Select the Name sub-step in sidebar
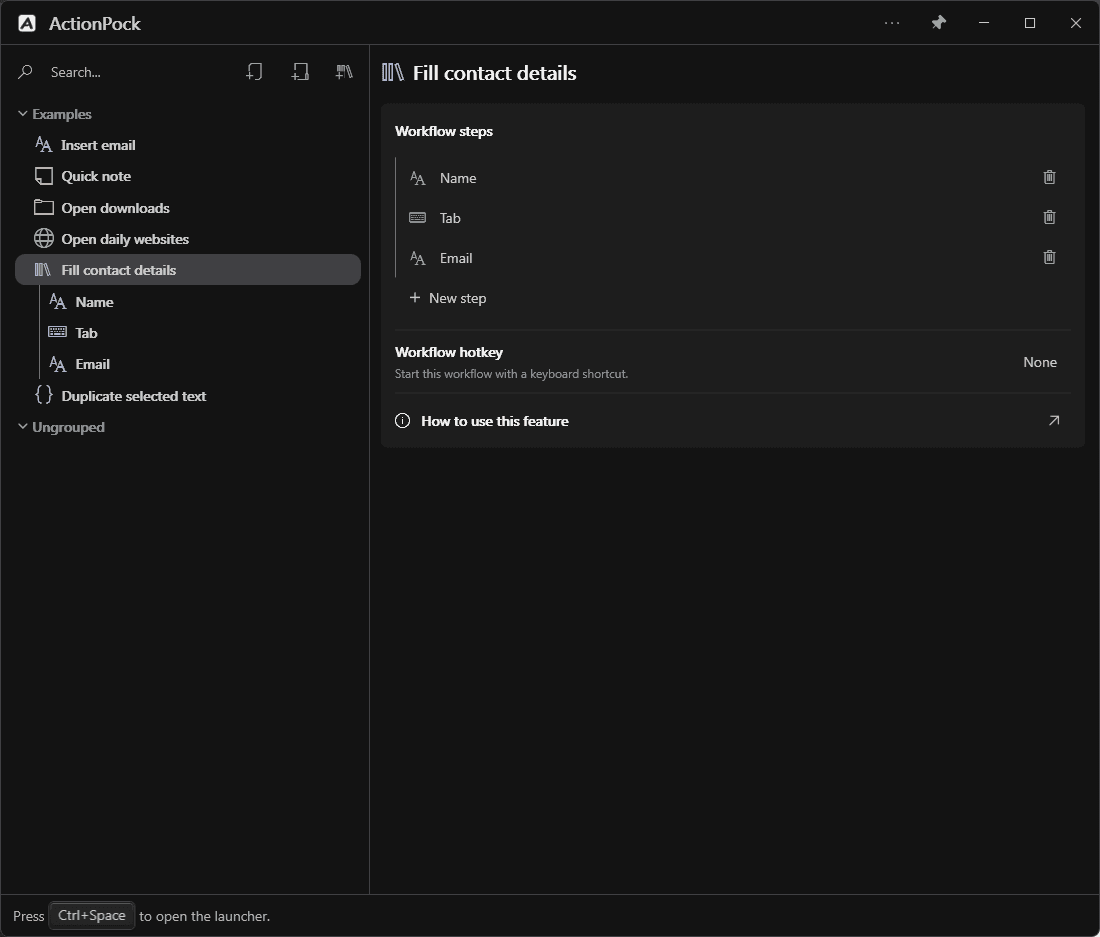Viewport: 1100px width, 937px height. tap(202, 302)
